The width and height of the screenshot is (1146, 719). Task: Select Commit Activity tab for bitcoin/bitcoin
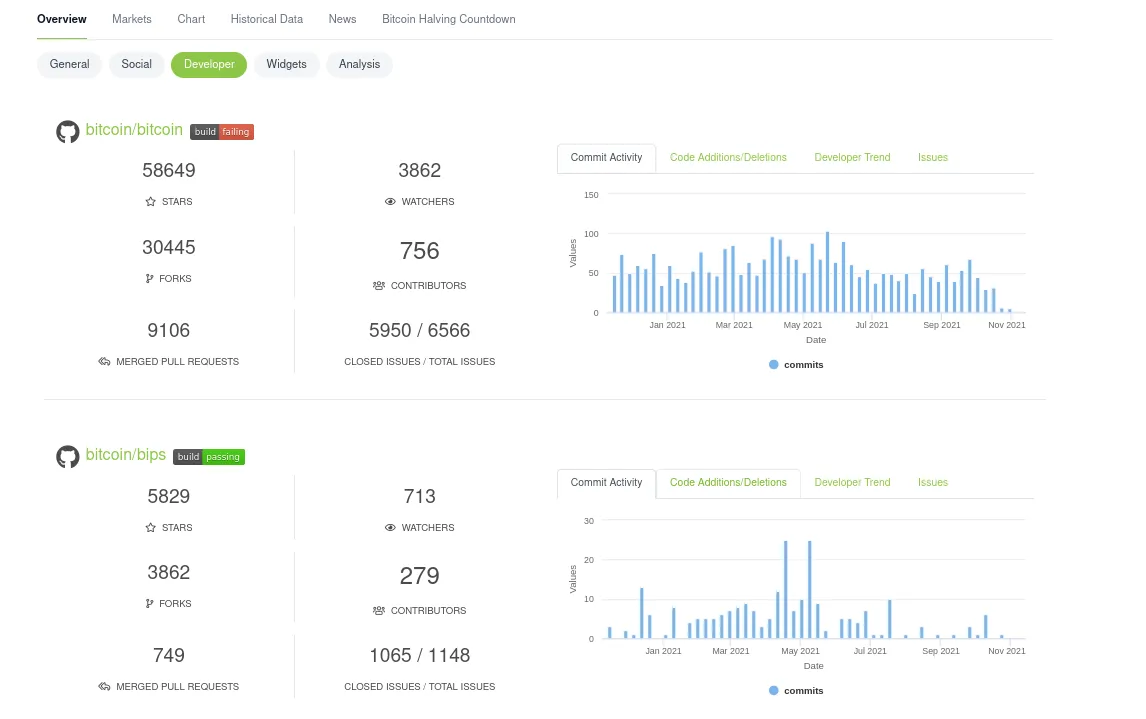[607, 158]
